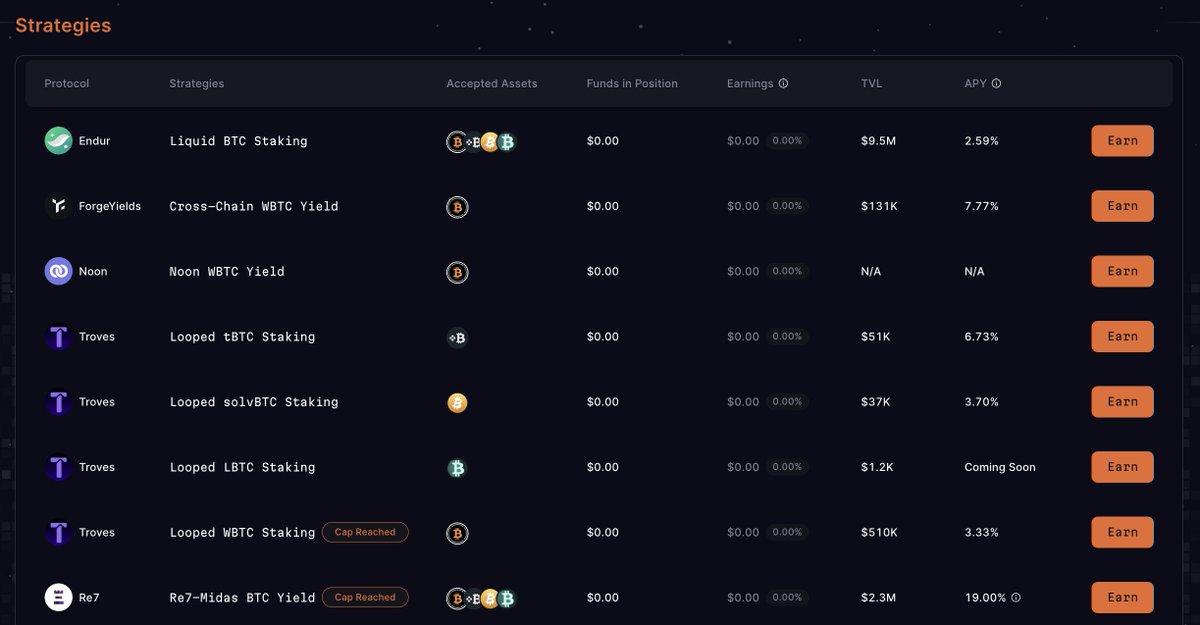This screenshot has width=1200, height=625.
Task: Click Earn for Looped tBTC Staking
Action: [1122, 337]
